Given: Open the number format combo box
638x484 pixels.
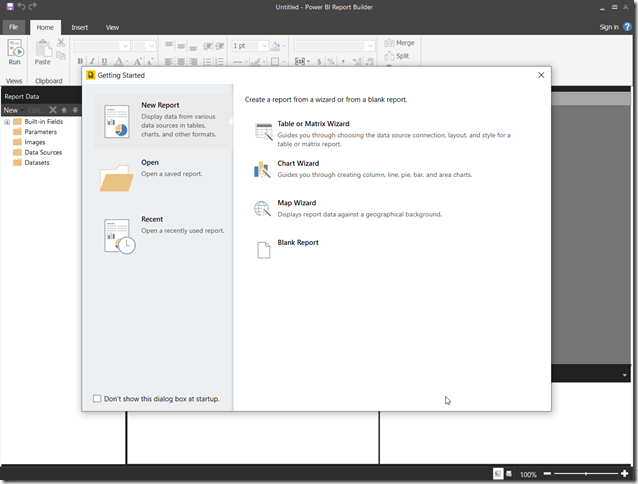Looking at the screenshot, I should 334,46.
